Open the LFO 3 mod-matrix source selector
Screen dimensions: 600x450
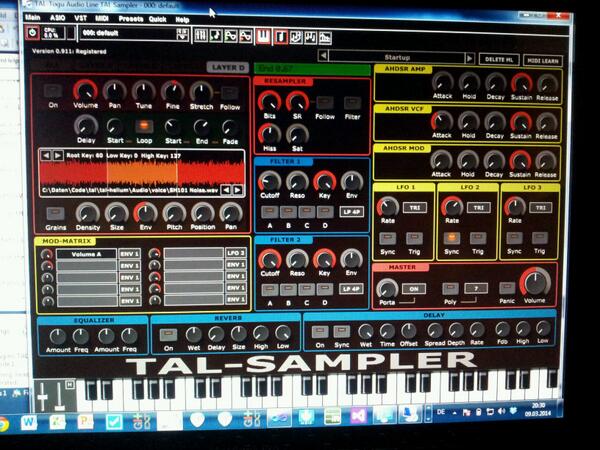[236, 253]
